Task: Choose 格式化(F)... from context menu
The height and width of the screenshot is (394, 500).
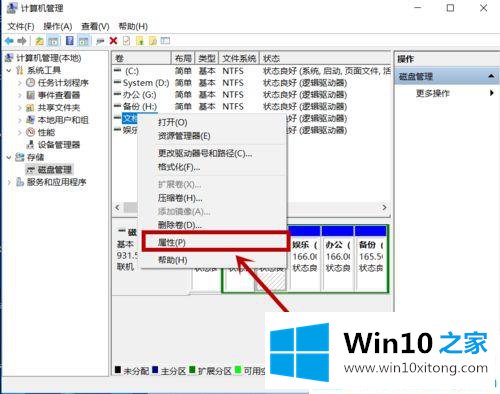Action: [x=213, y=167]
